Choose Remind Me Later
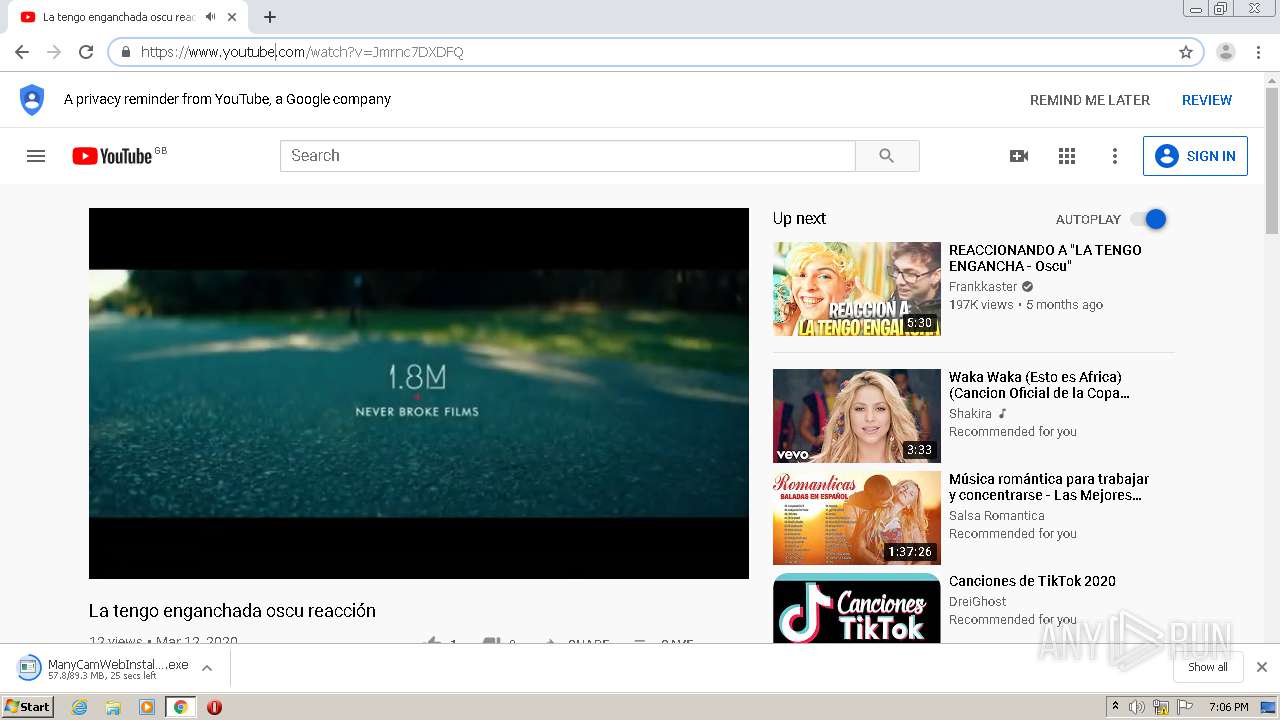1280x720 pixels. coord(1090,100)
